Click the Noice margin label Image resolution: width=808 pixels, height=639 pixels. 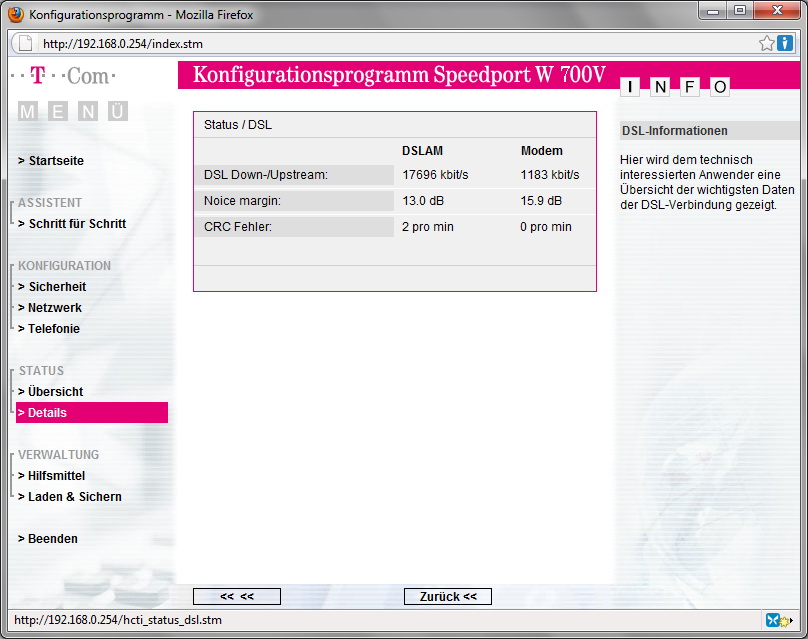242,201
